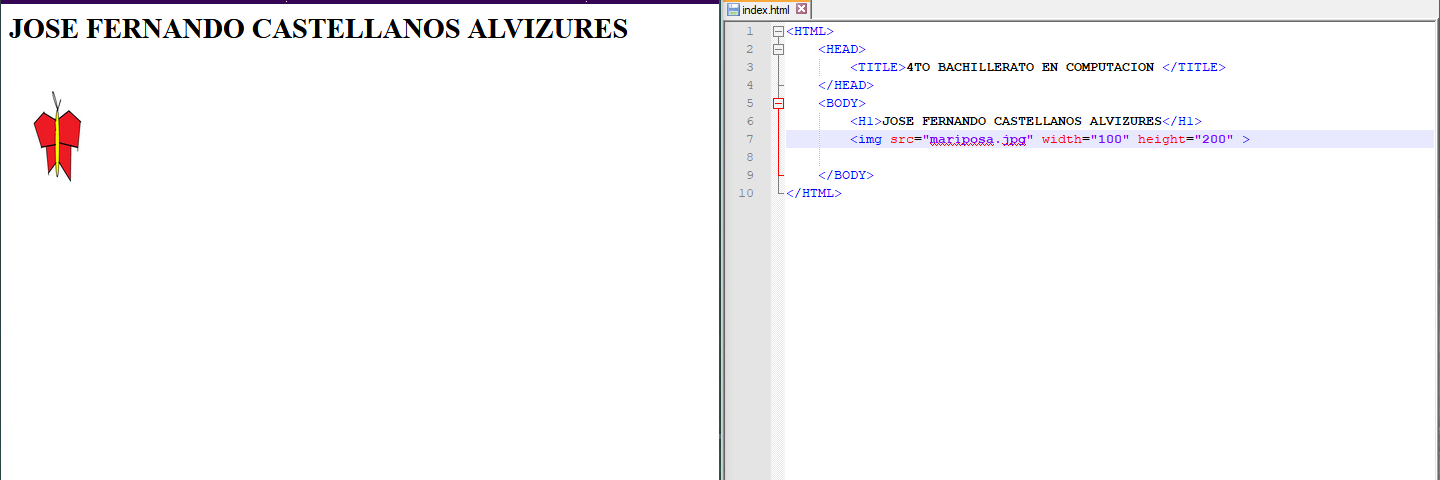Close the index.html tab
Image resolution: width=1440 pixels, height=480 pixels.
[x=801, y=9]
